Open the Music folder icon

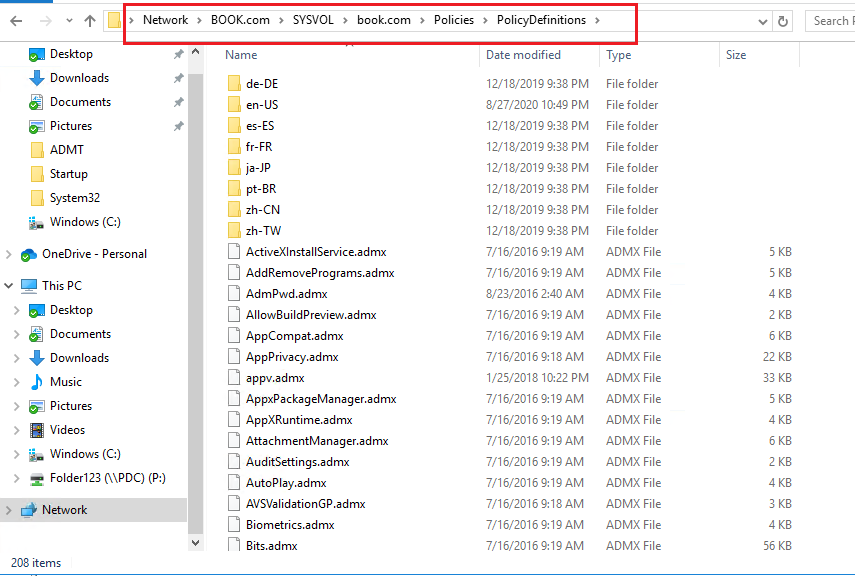point(37,382)
